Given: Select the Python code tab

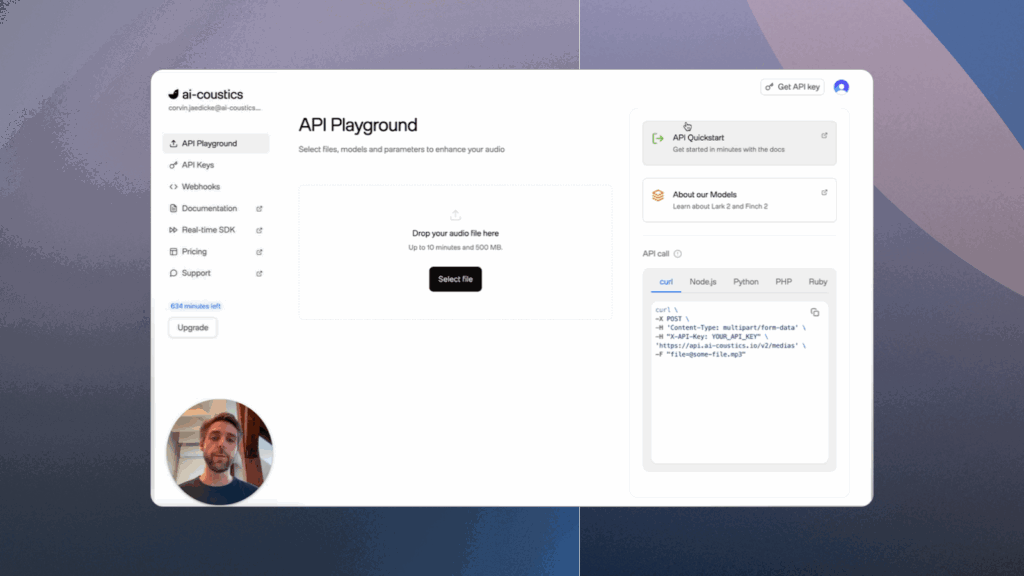Looking at the screenshot, I should click(746, 282).
